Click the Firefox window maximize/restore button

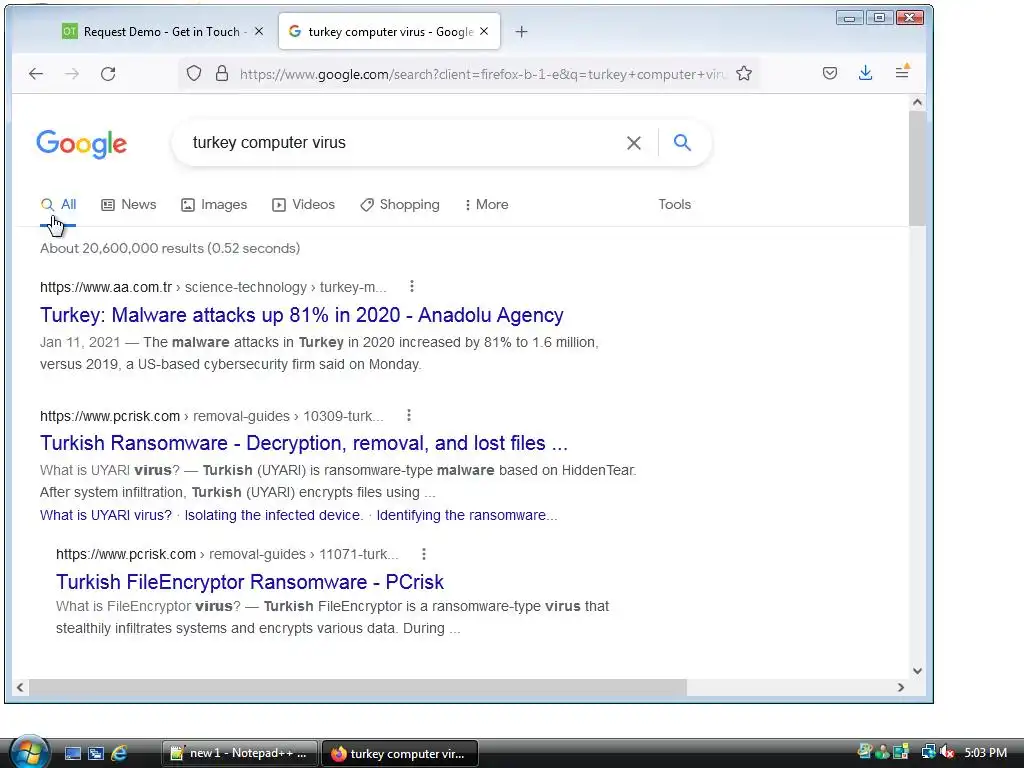coord(879,18)
